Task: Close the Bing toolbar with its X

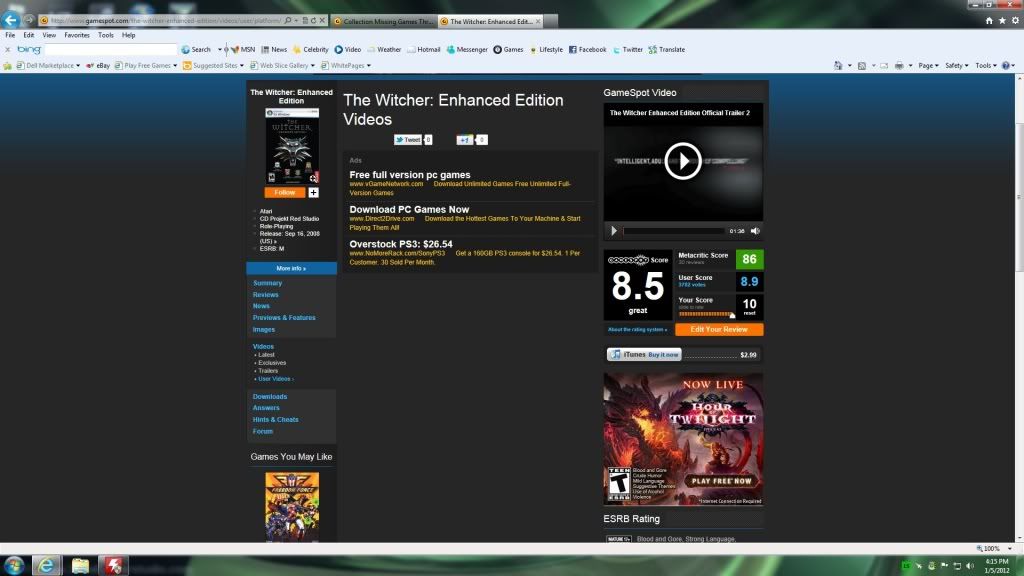Action: pyautogui.click(x=7, y=50)
